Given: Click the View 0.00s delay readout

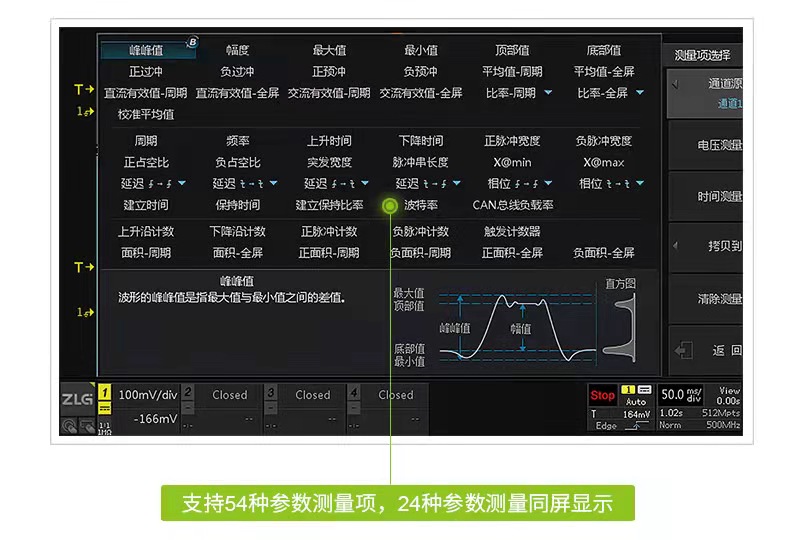Looking at the screenshot, I should tap(728, 396).
